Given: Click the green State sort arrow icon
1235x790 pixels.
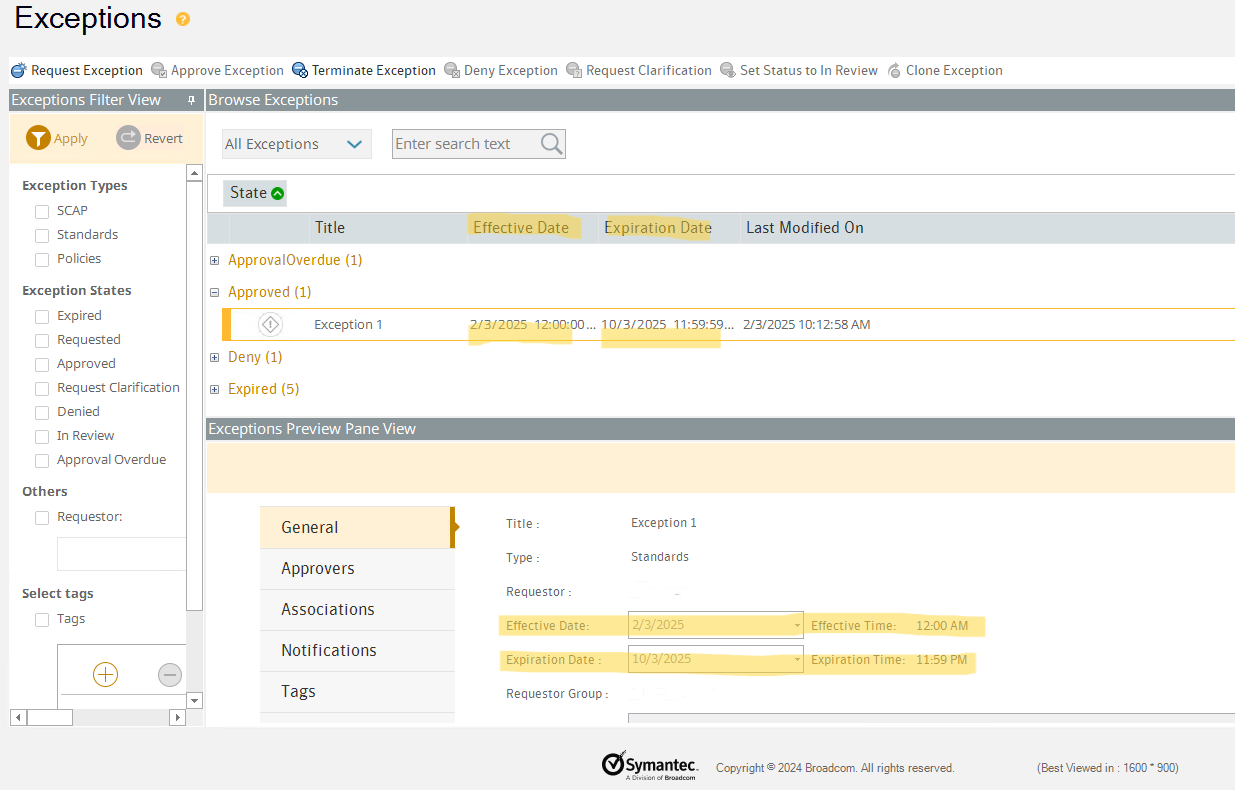Looking at the screenshot, I should point(278,193).
